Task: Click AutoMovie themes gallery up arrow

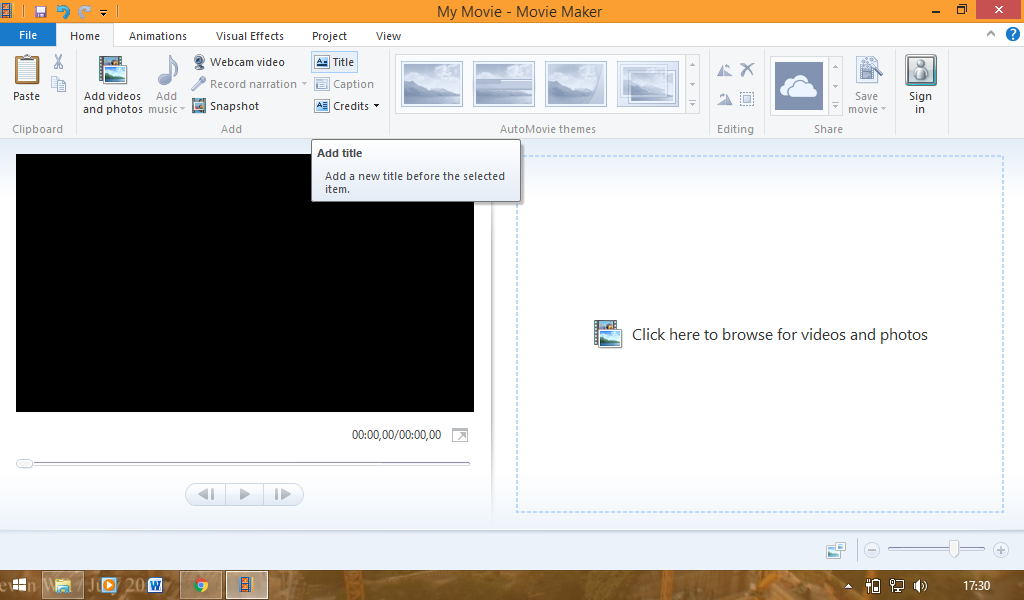Action: click(693, 65)
